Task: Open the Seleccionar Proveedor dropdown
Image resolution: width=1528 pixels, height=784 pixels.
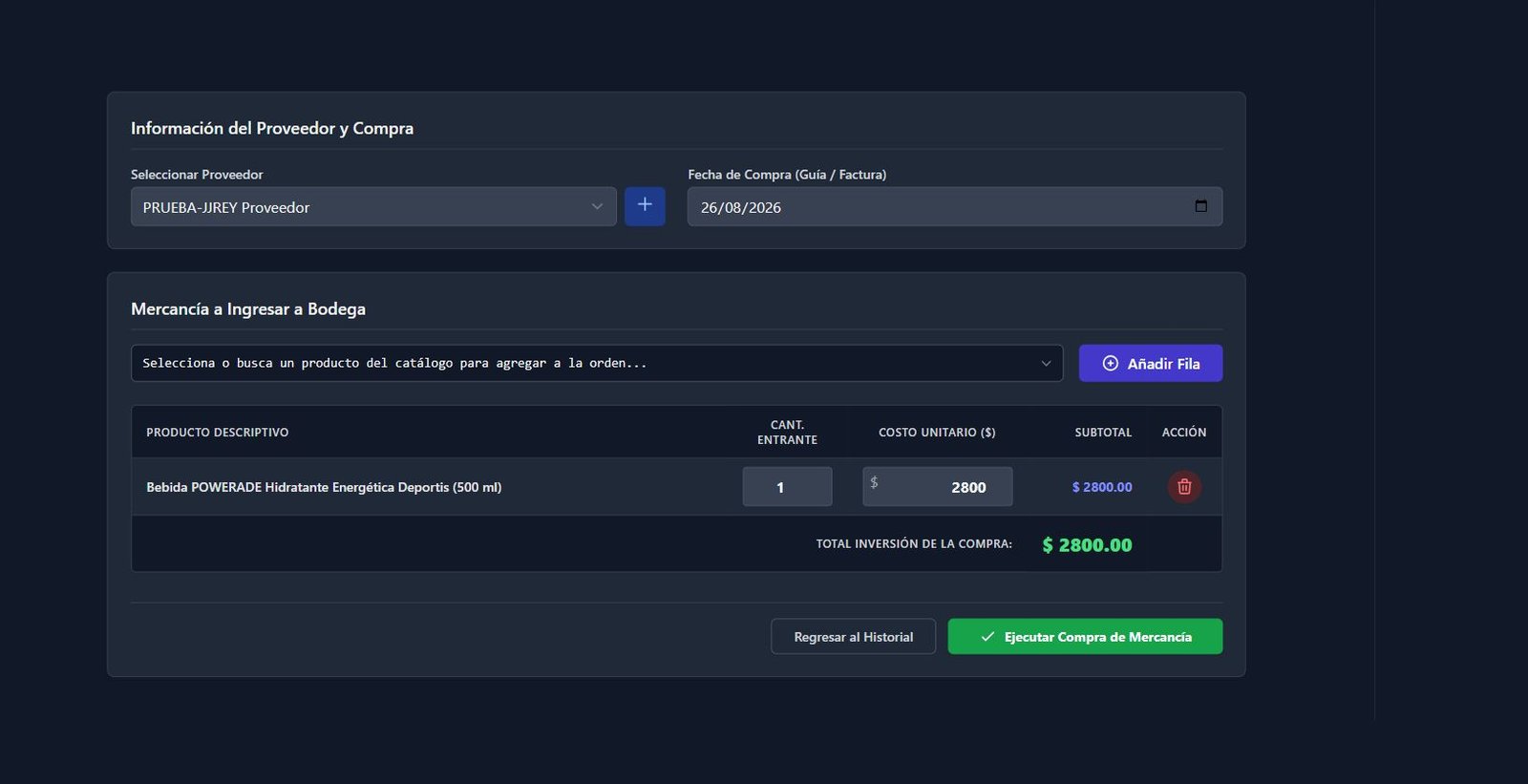Action: [373, 206]
